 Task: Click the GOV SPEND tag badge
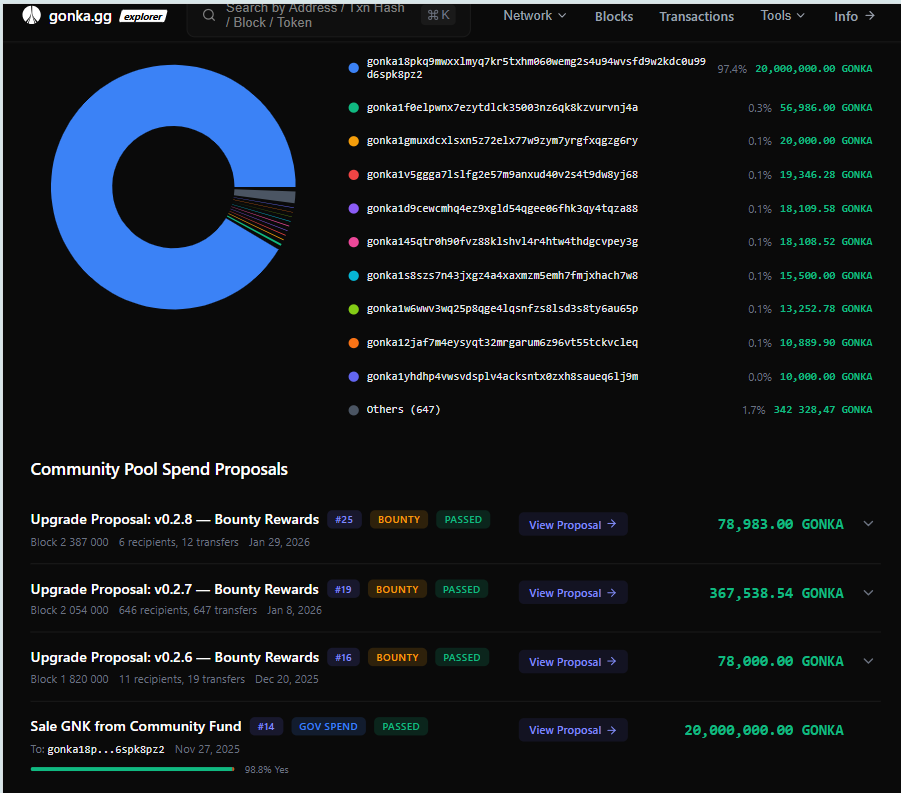click(329, 727)
